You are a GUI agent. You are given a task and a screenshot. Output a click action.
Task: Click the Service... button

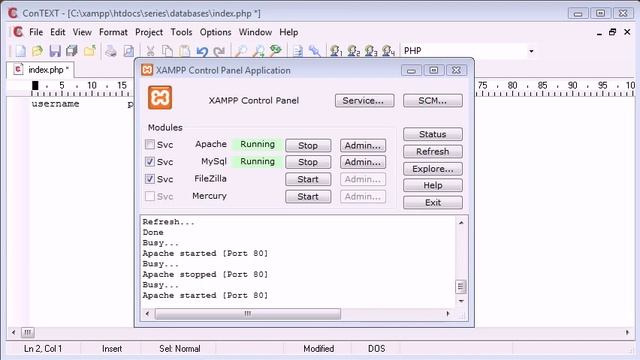point(364,101)
